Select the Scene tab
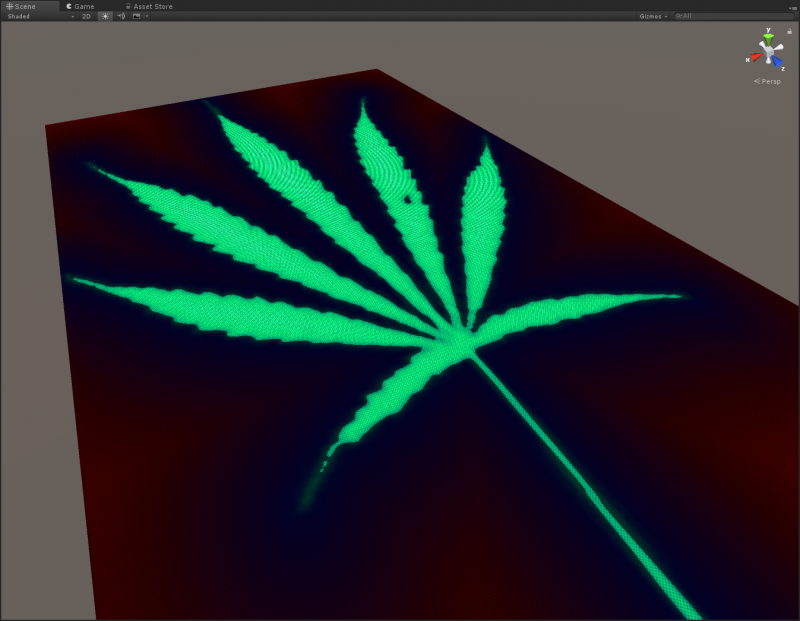 [x=21, y=6]
